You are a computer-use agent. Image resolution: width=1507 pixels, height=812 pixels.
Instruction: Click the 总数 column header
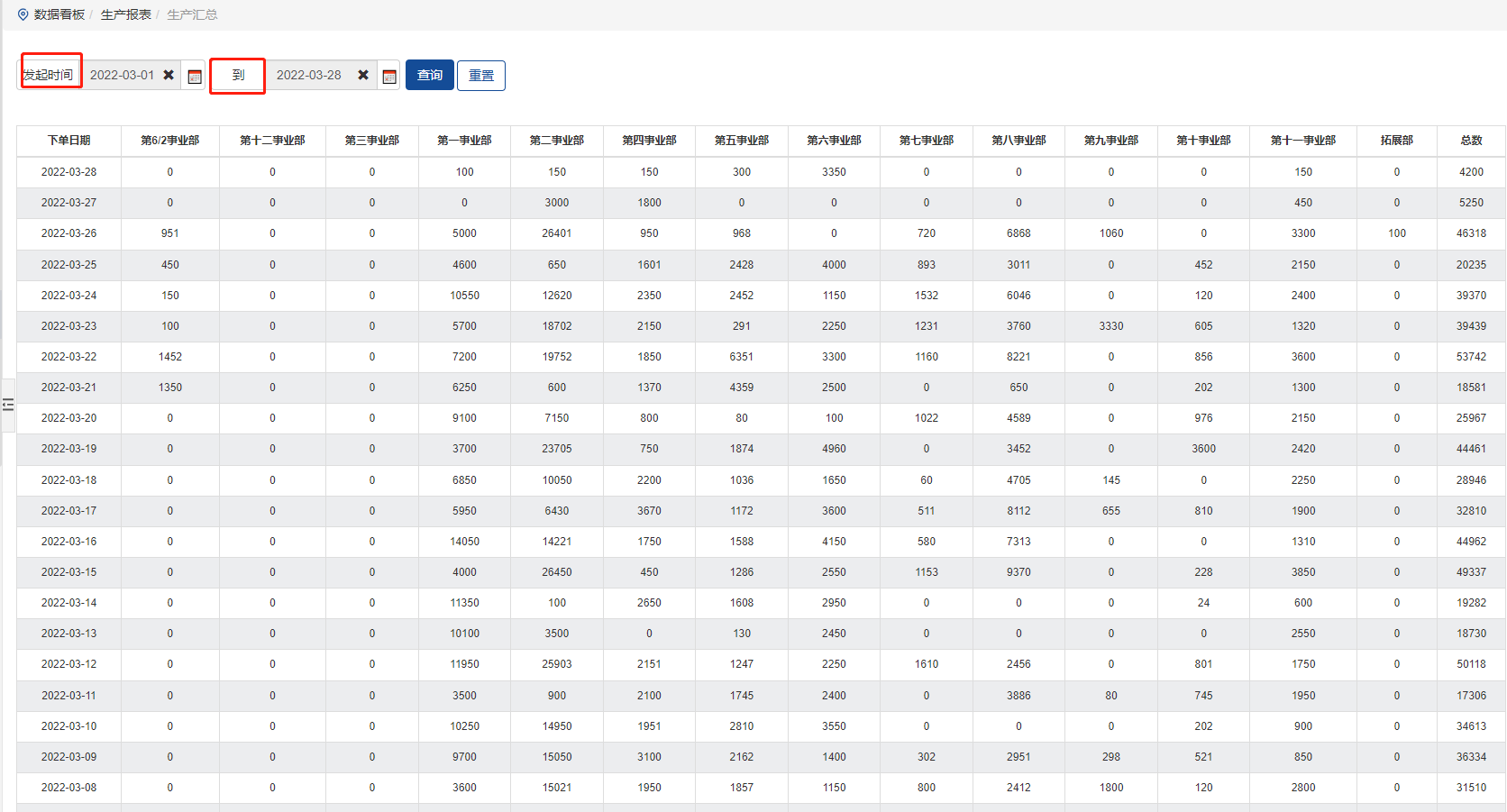1471,141
